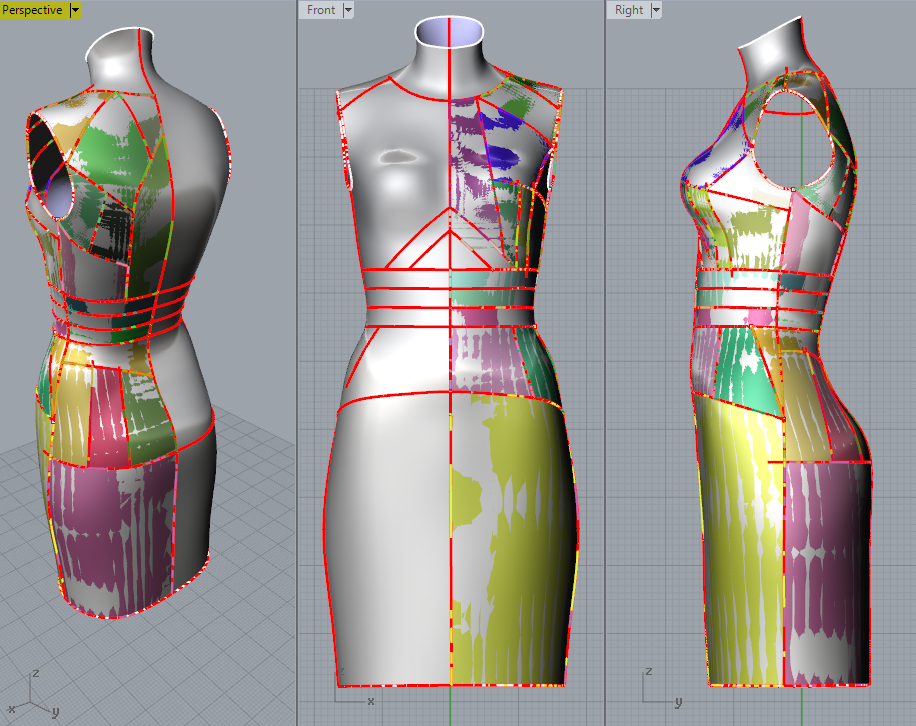Open the Front viewport dropdown arrow
Viewport: 916px width, 726px height.
point(348,10)
